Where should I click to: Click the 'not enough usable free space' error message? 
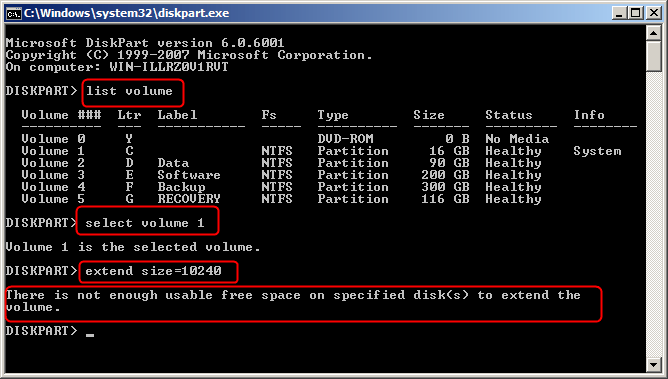tap(293, 301)
